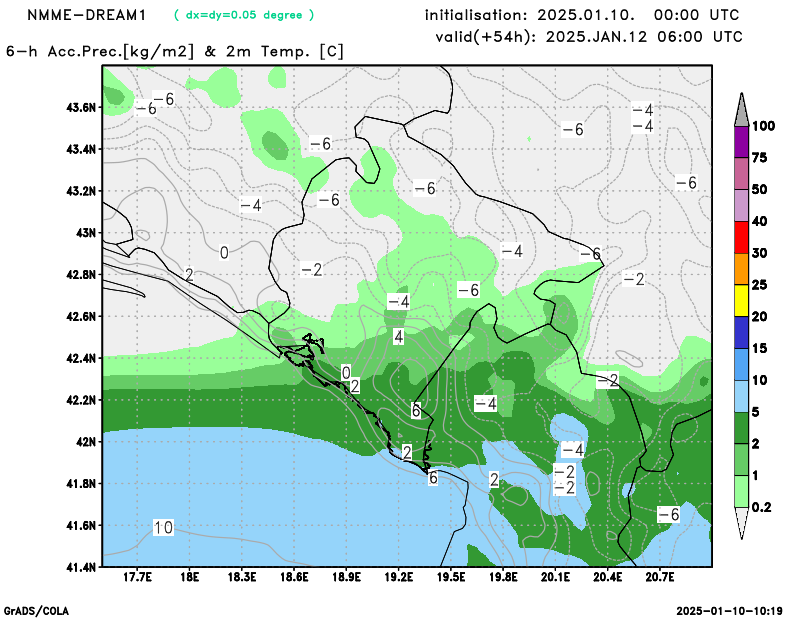
Task: Click the 20 value on the legend
Action: (760, 317)
